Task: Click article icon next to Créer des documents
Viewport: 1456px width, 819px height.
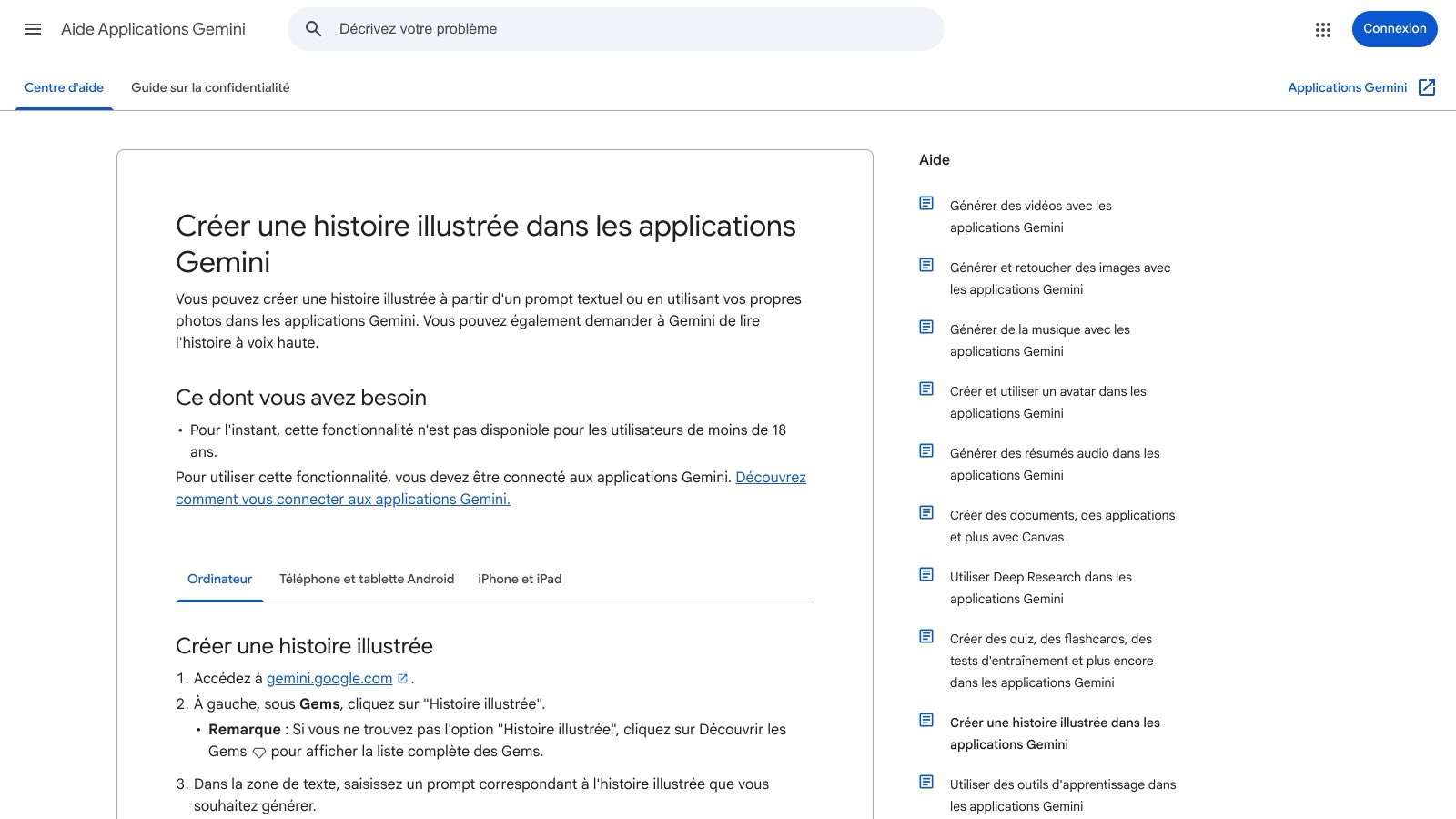Action: pos(926,512)
